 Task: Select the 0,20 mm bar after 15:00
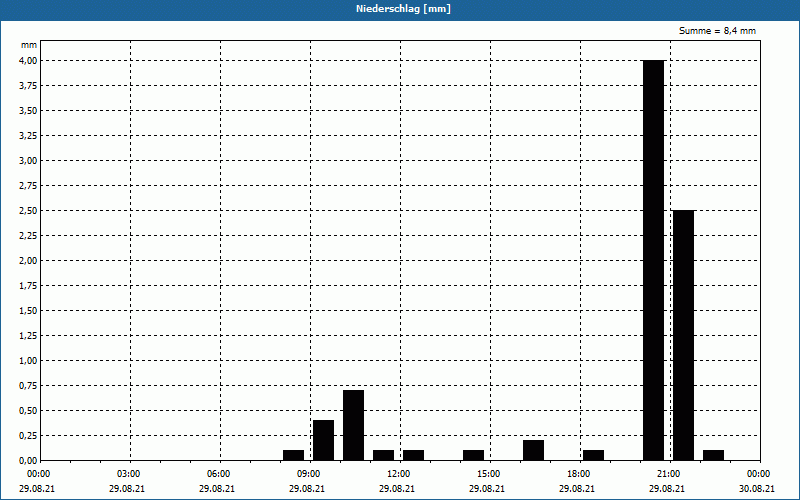534,450
